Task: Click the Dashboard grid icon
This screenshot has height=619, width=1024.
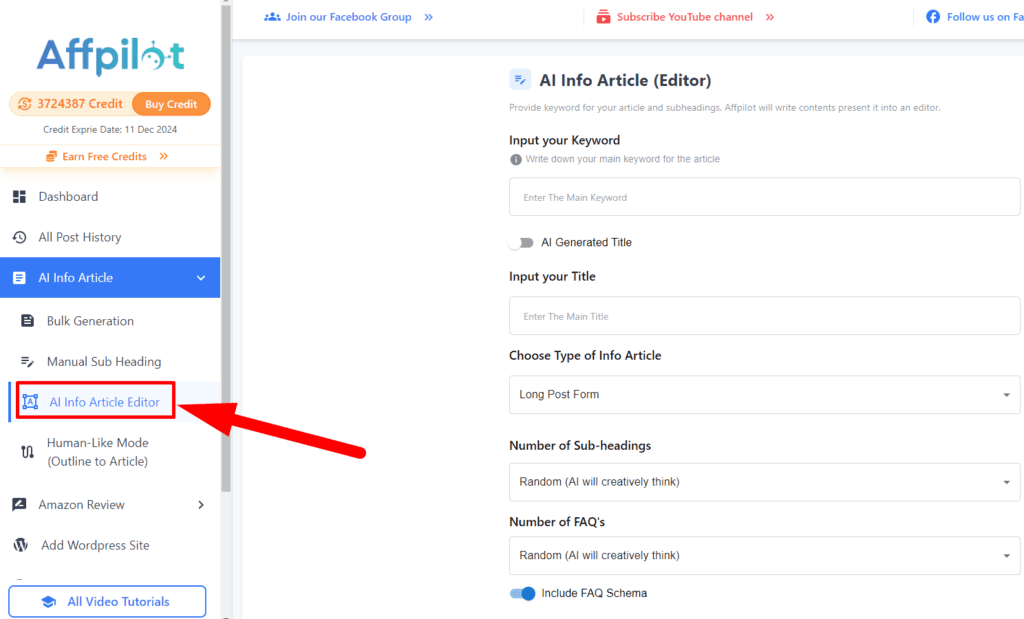Action: (19, 197)
